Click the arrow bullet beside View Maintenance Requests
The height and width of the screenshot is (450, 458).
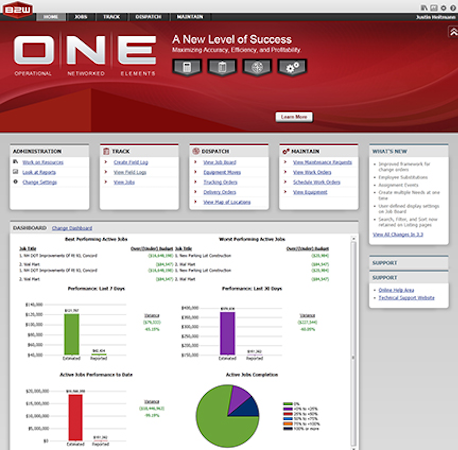285,162
